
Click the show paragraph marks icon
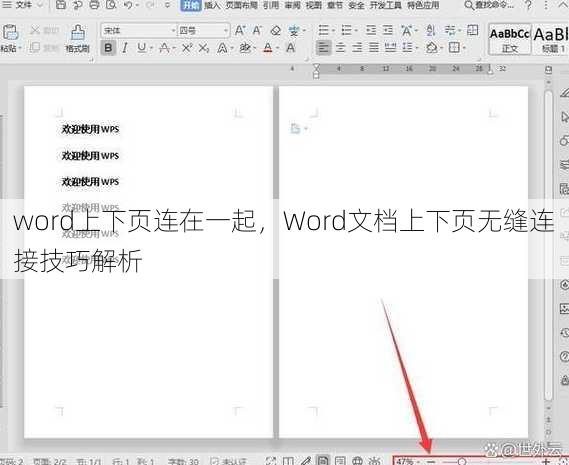pos(450,30)
